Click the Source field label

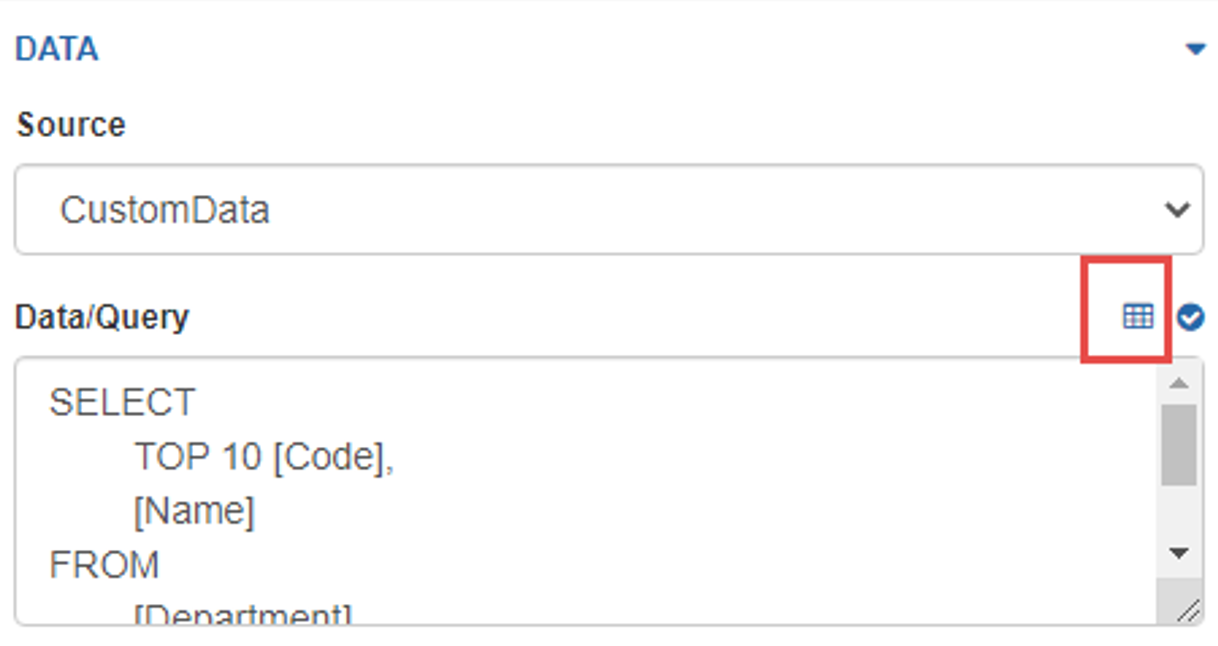pos(71,125)
